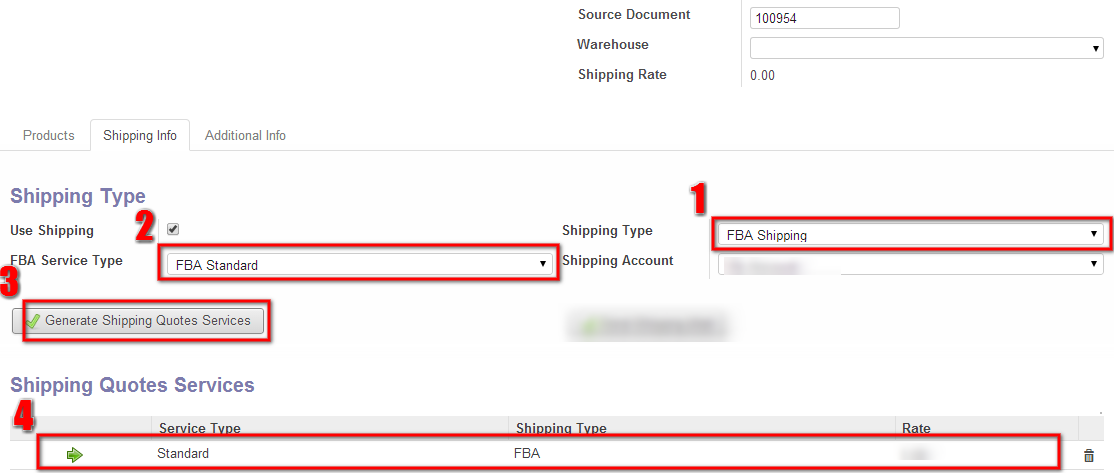This screenshot has width=1114, height=473.
Task: Open the Shipping Type dropdown
Action: (x=909, y=235)
